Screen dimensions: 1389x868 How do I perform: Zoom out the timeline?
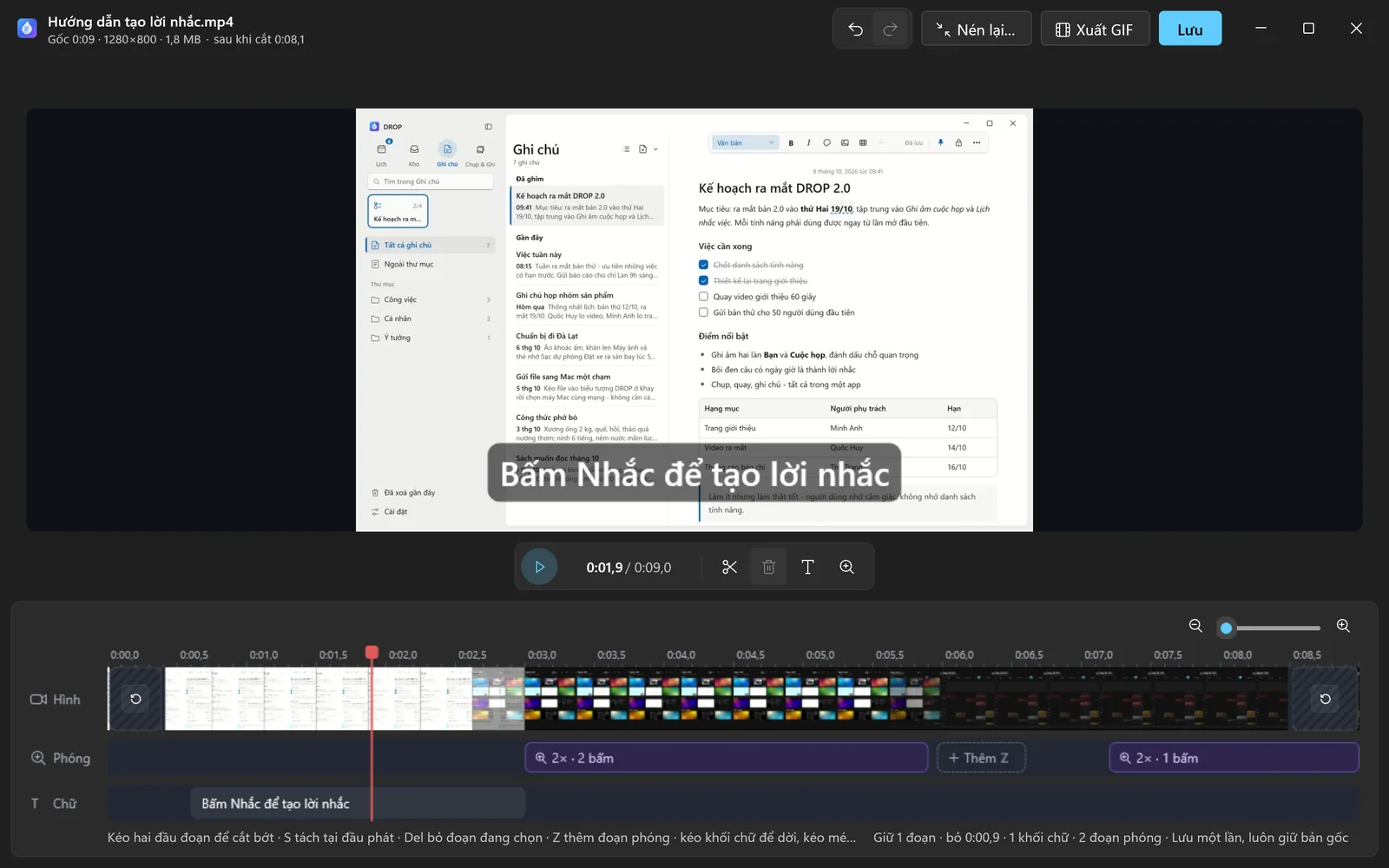(x=1195, y=626)
